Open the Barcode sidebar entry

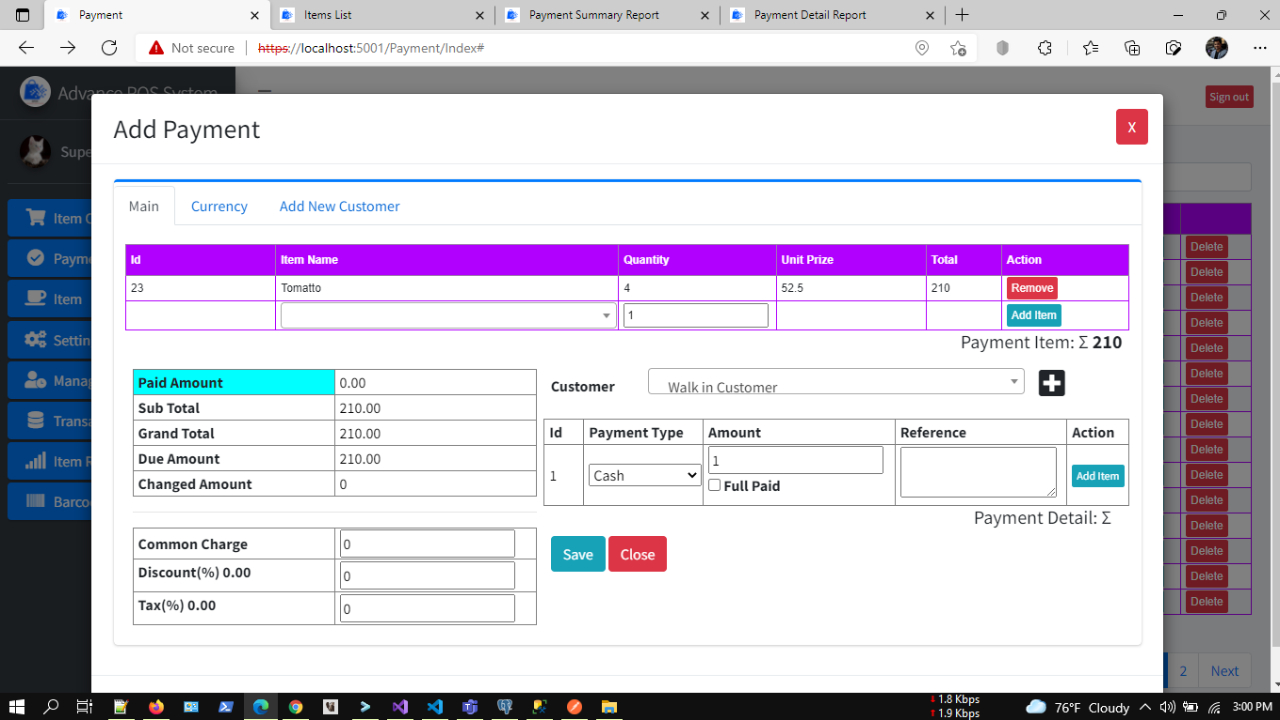tap(37, 501)
